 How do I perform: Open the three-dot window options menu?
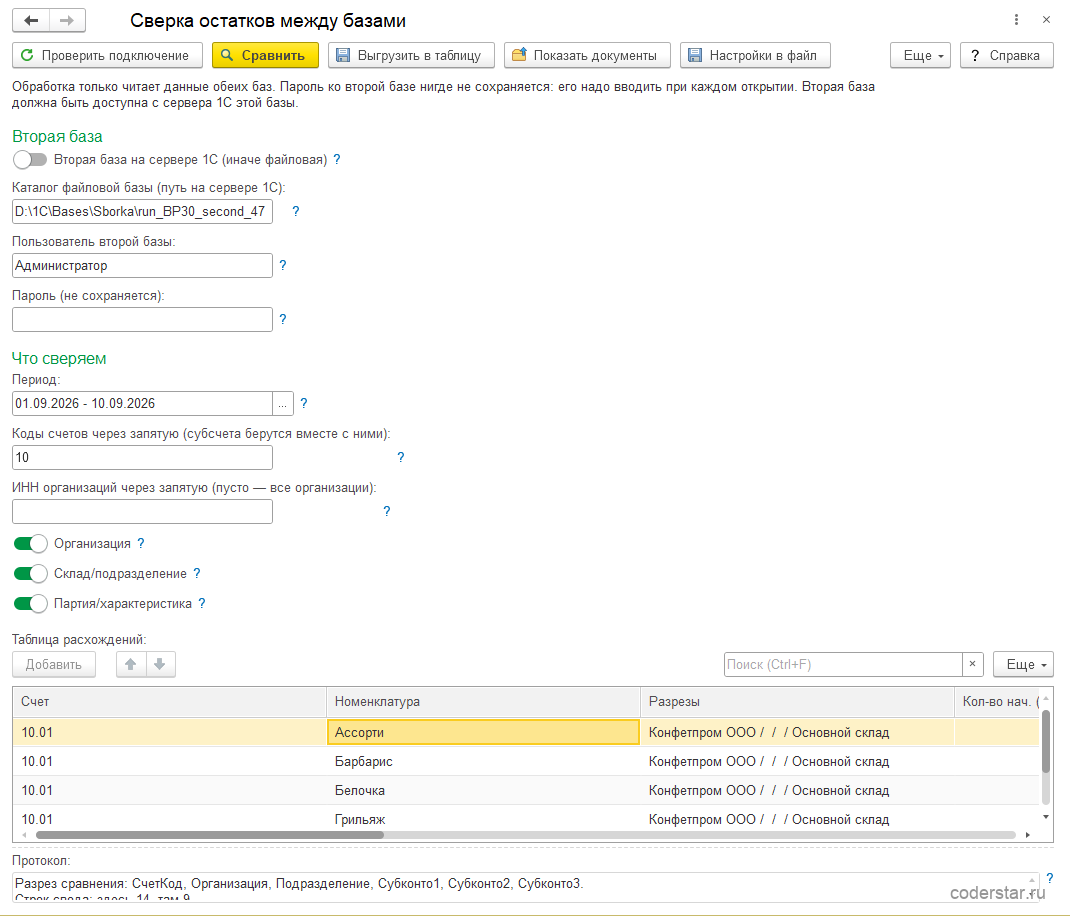pos(1016,20)
